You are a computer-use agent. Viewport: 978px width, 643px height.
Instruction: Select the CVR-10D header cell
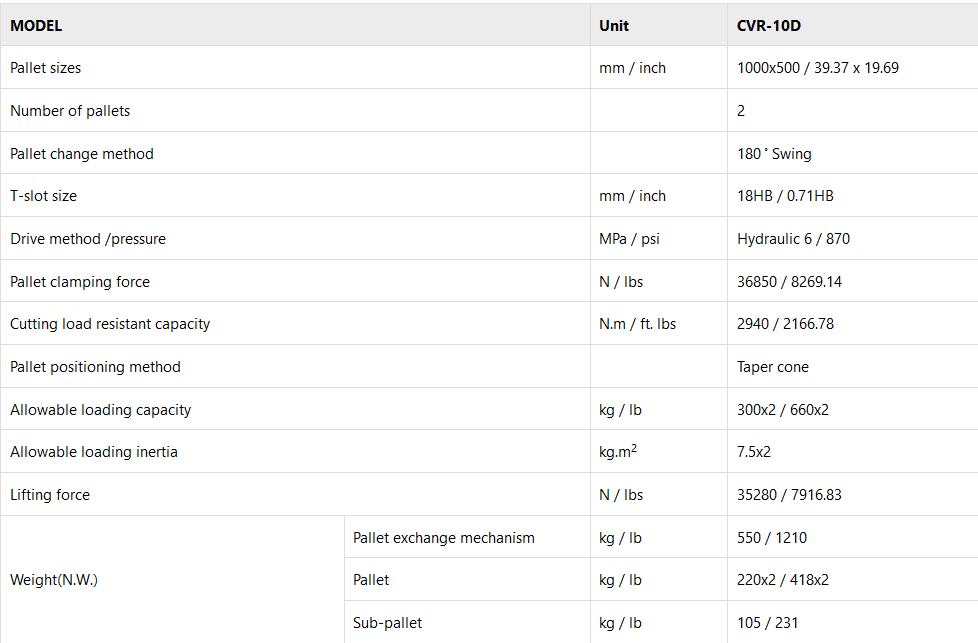(x=768, y=25)
